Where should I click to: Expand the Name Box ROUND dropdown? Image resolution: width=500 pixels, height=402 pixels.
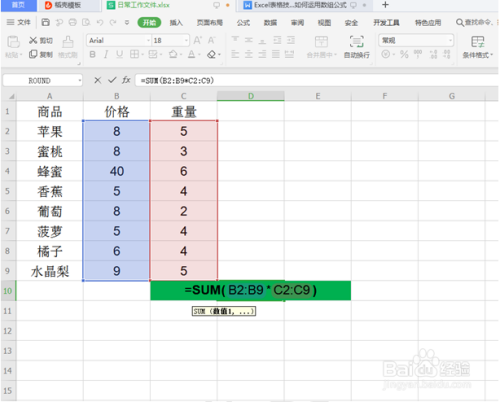[x=80, y=80]
